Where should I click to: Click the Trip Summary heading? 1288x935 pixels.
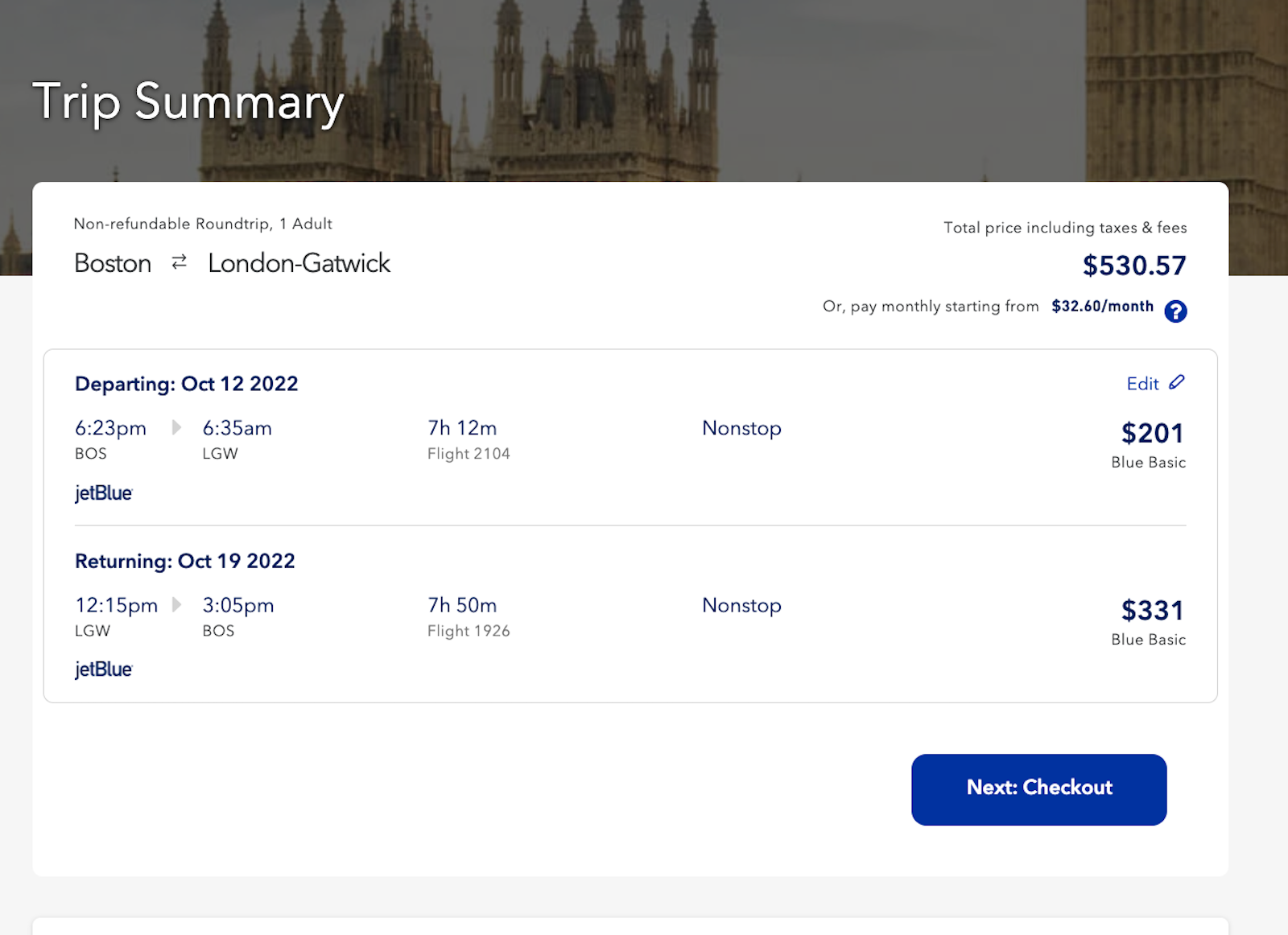pos(187,102)
